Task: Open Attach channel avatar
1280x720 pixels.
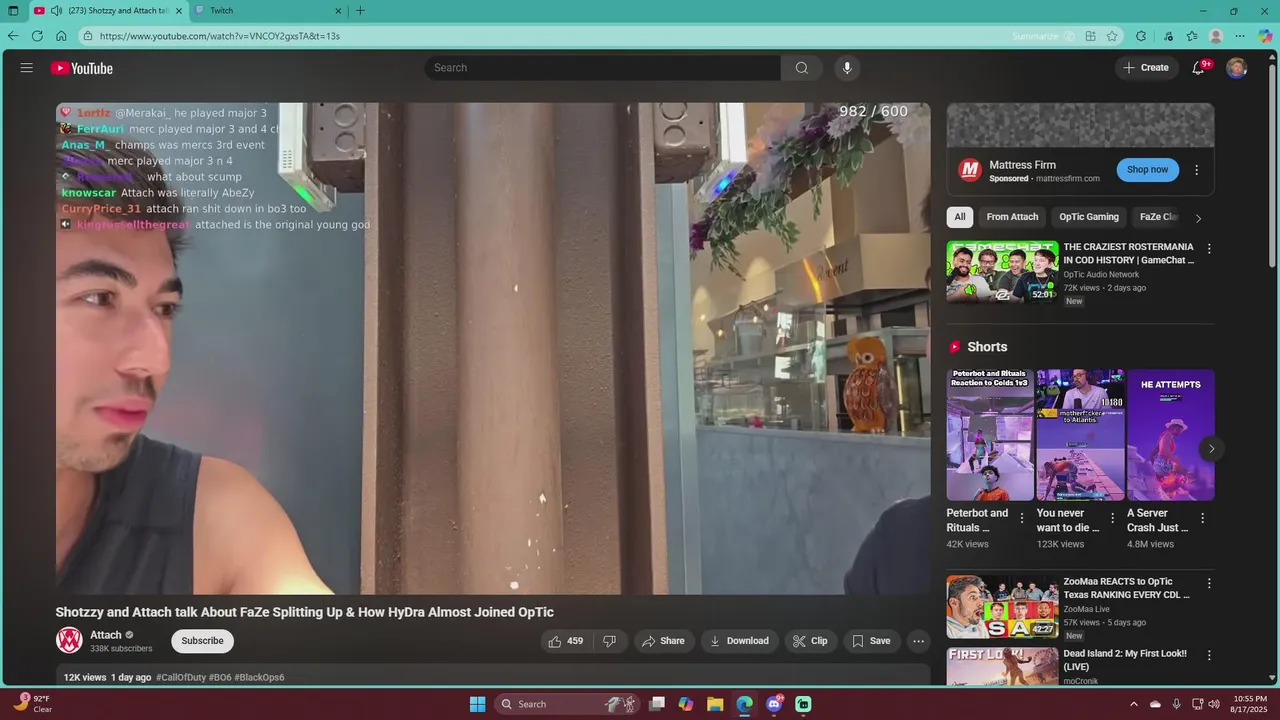Action: coord(69,640)
